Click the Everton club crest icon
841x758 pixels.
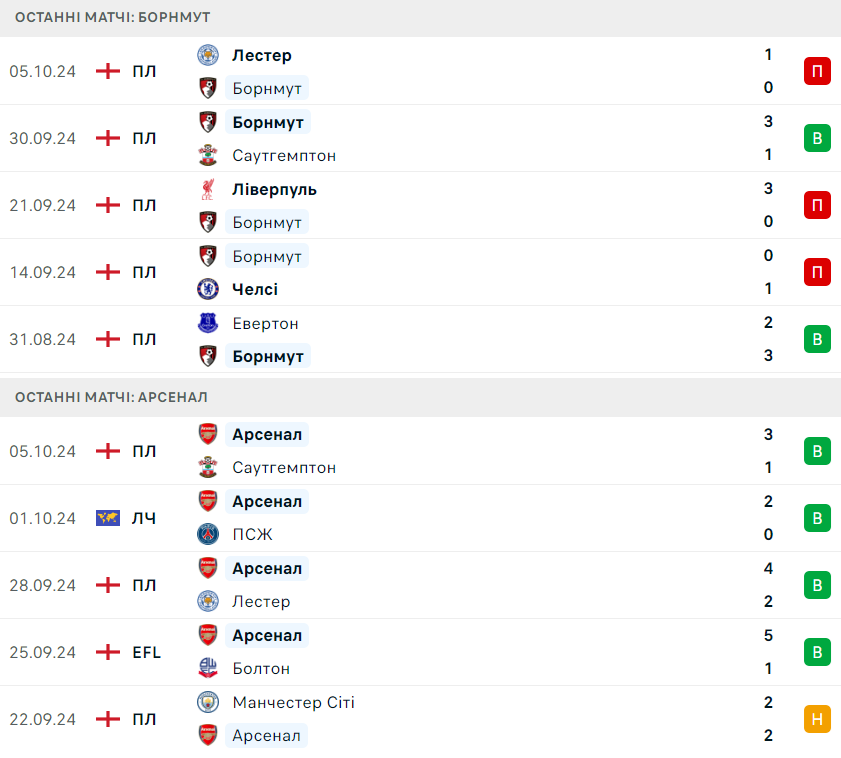pyautogui.click(x=208, y=323)
